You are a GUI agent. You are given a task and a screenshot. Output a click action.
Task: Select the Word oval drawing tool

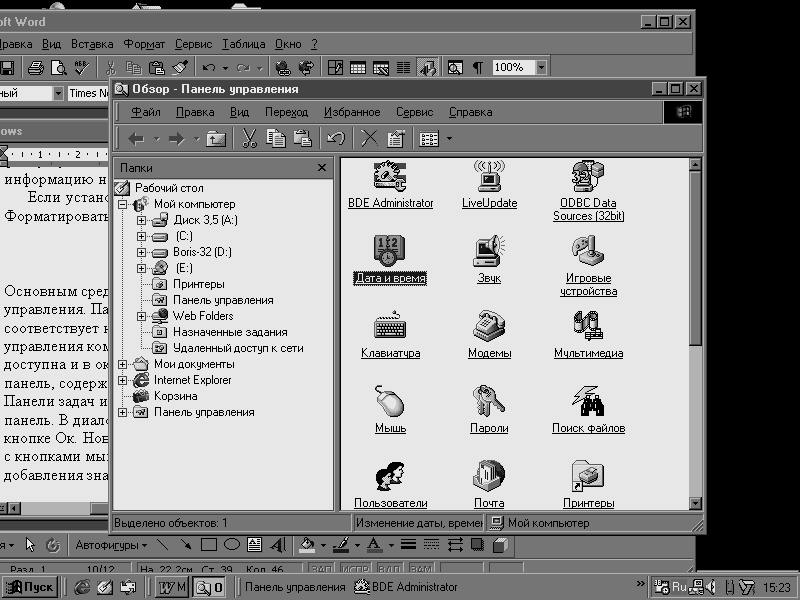(232, 545)
